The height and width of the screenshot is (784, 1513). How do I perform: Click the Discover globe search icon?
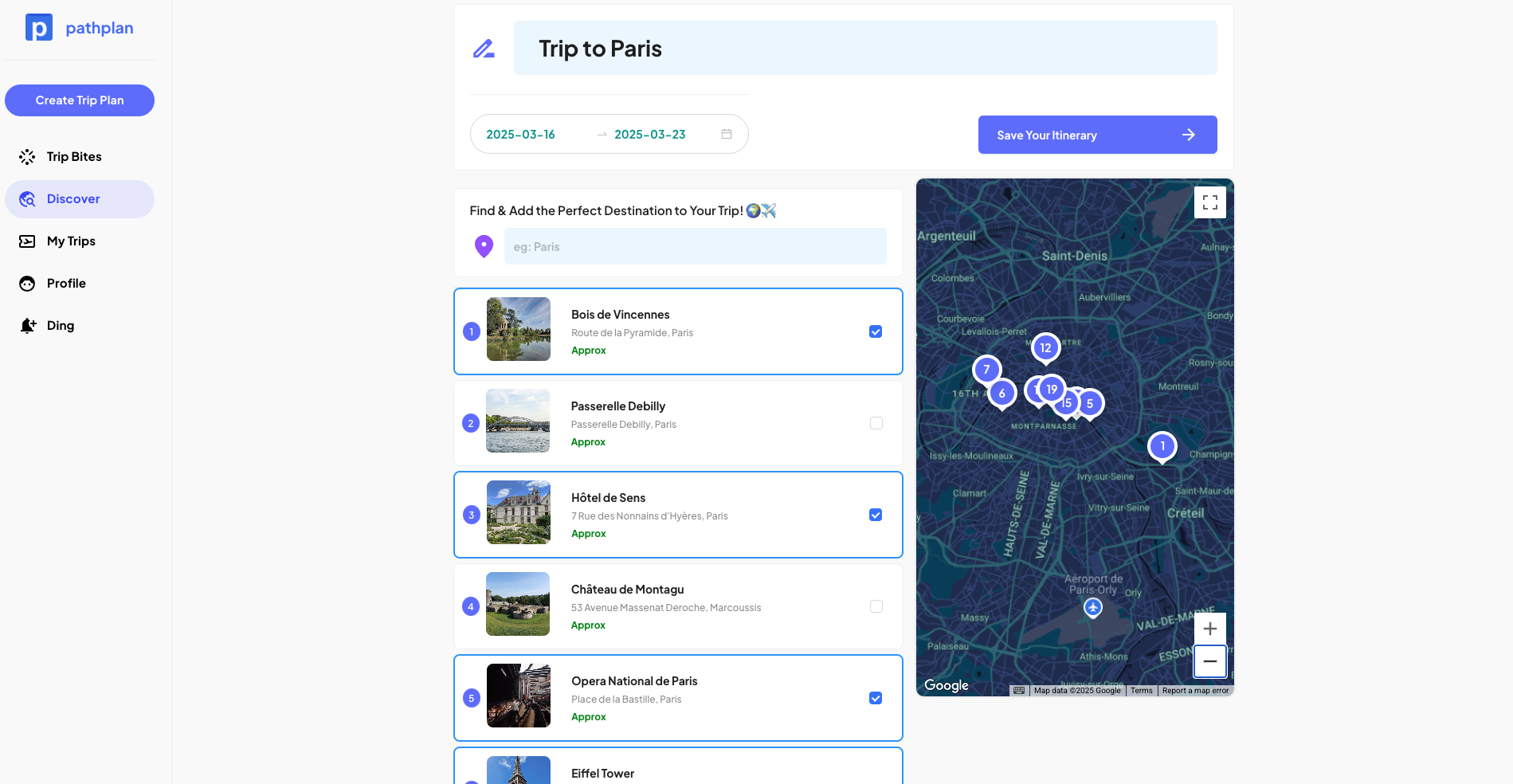tap(27, 199)
